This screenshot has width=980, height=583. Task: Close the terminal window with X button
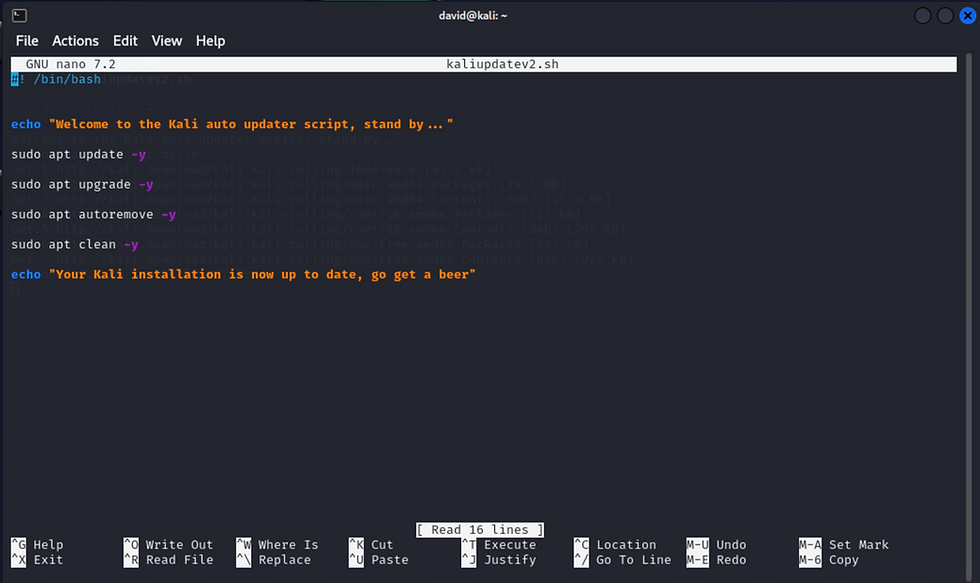(968, 16)
